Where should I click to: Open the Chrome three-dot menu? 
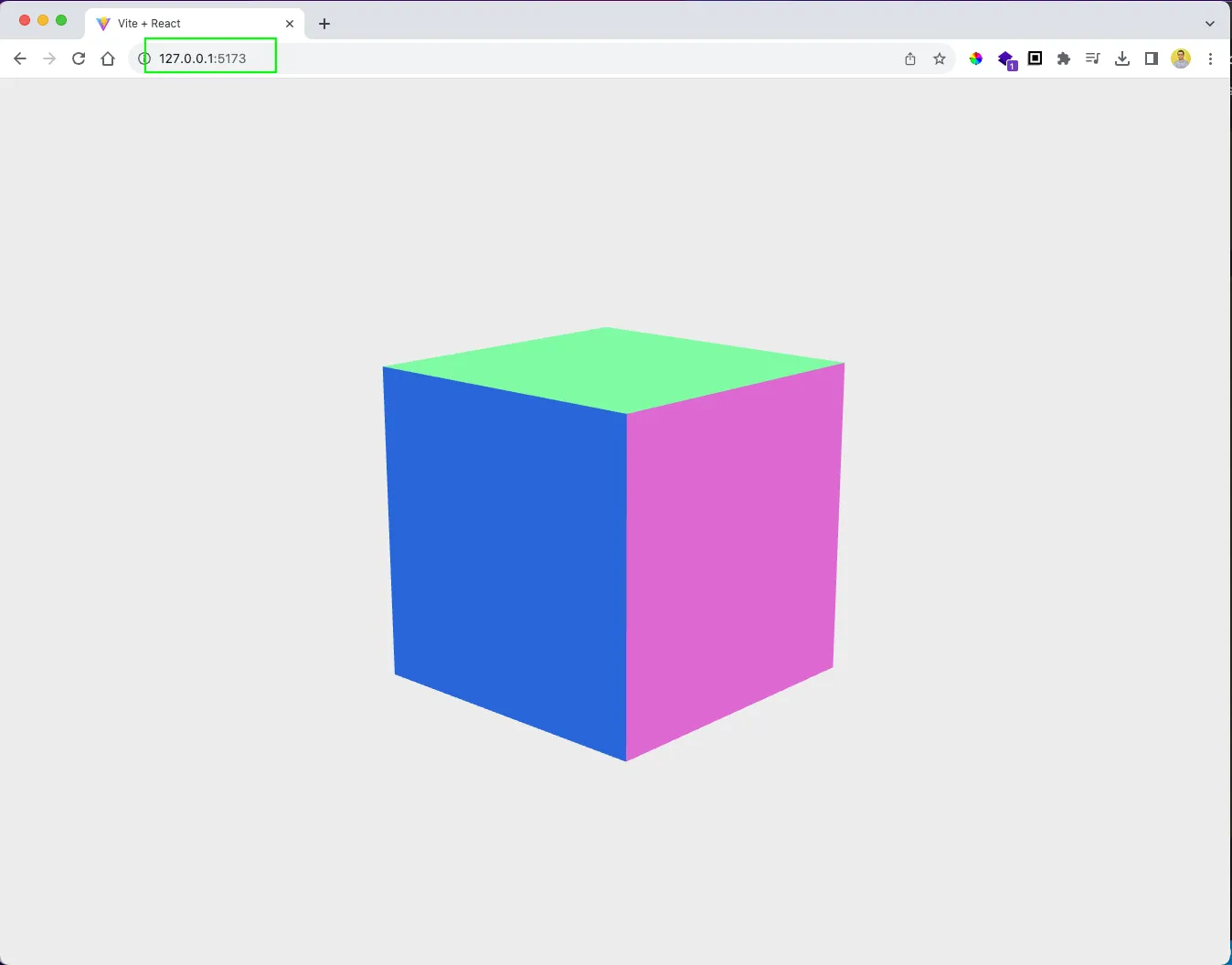click(x=1210, y=58)
